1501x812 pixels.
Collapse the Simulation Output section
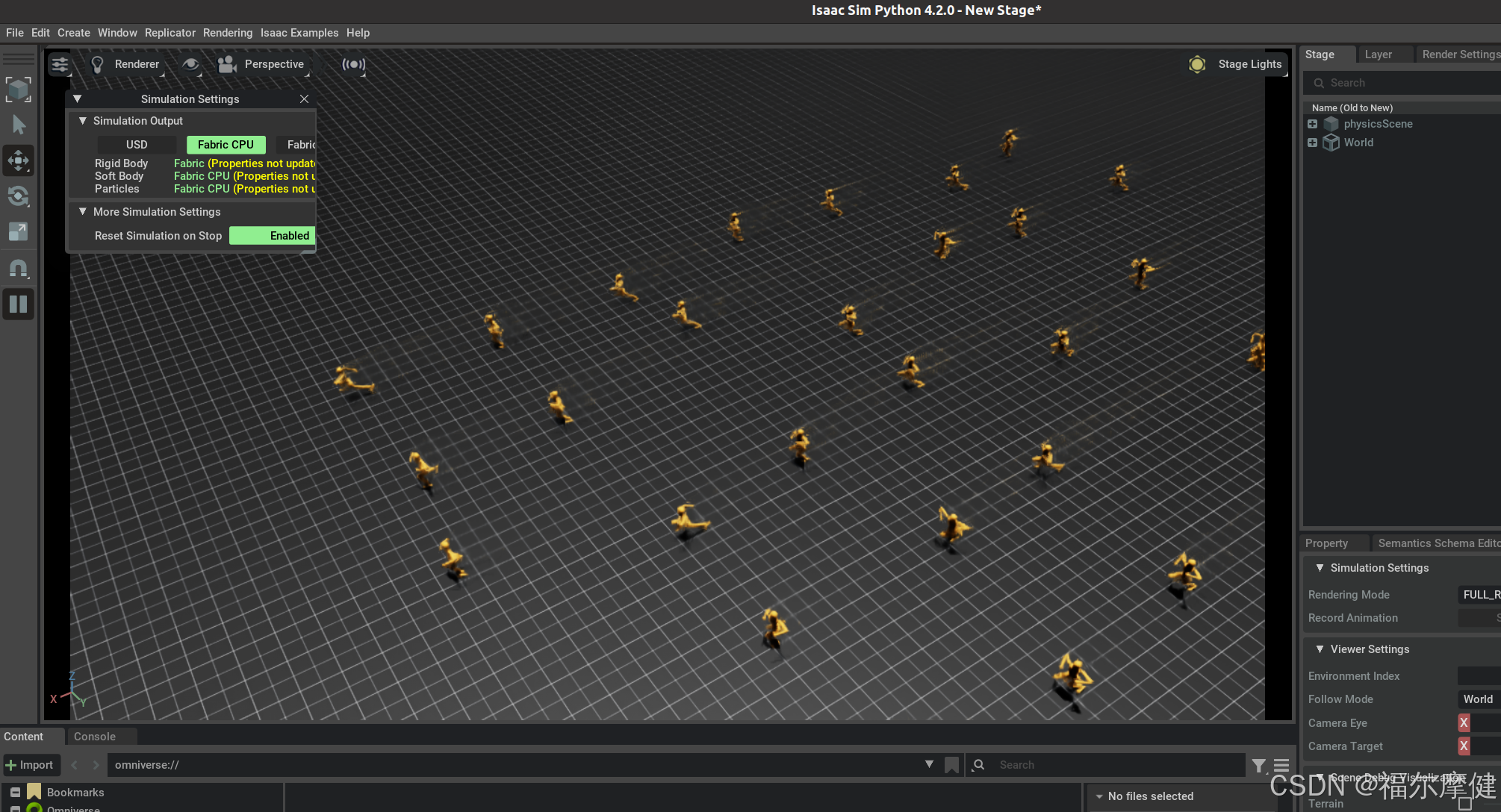pyautogui.click(x=83, y=121)
